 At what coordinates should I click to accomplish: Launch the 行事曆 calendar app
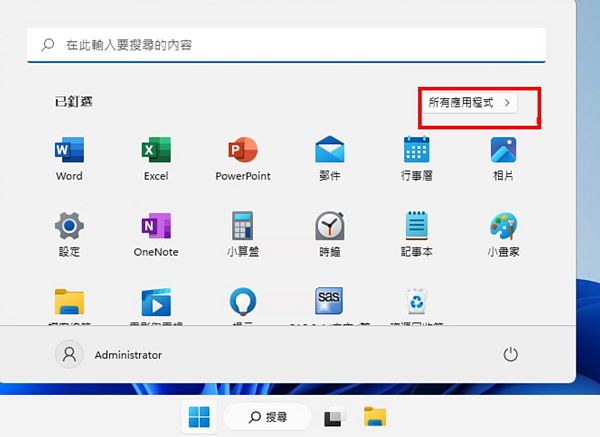click(x=416, y=152)
